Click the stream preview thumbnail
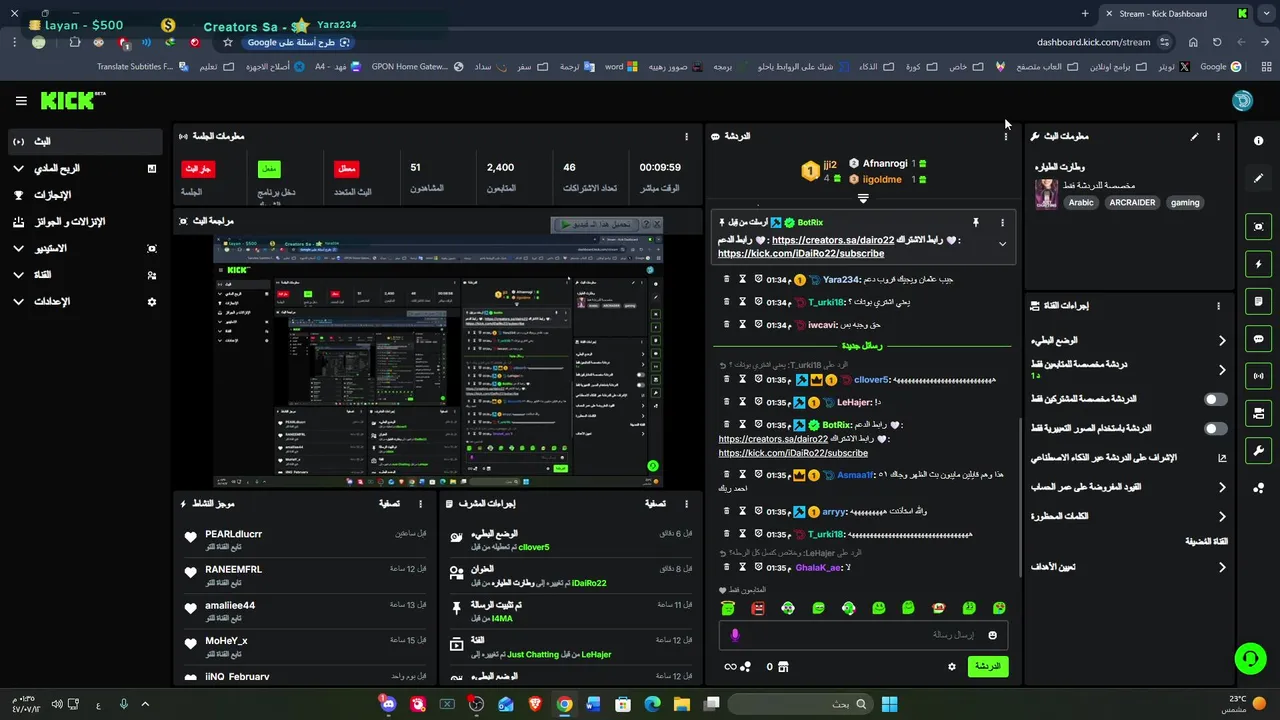 438,361
